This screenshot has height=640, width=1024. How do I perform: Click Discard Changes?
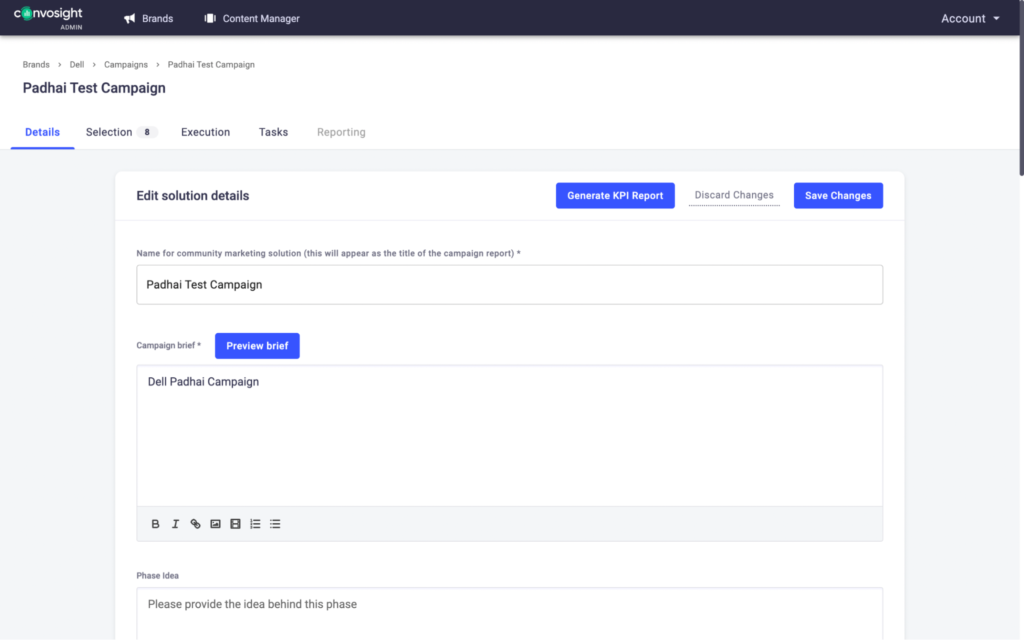(x=734, y=196)
